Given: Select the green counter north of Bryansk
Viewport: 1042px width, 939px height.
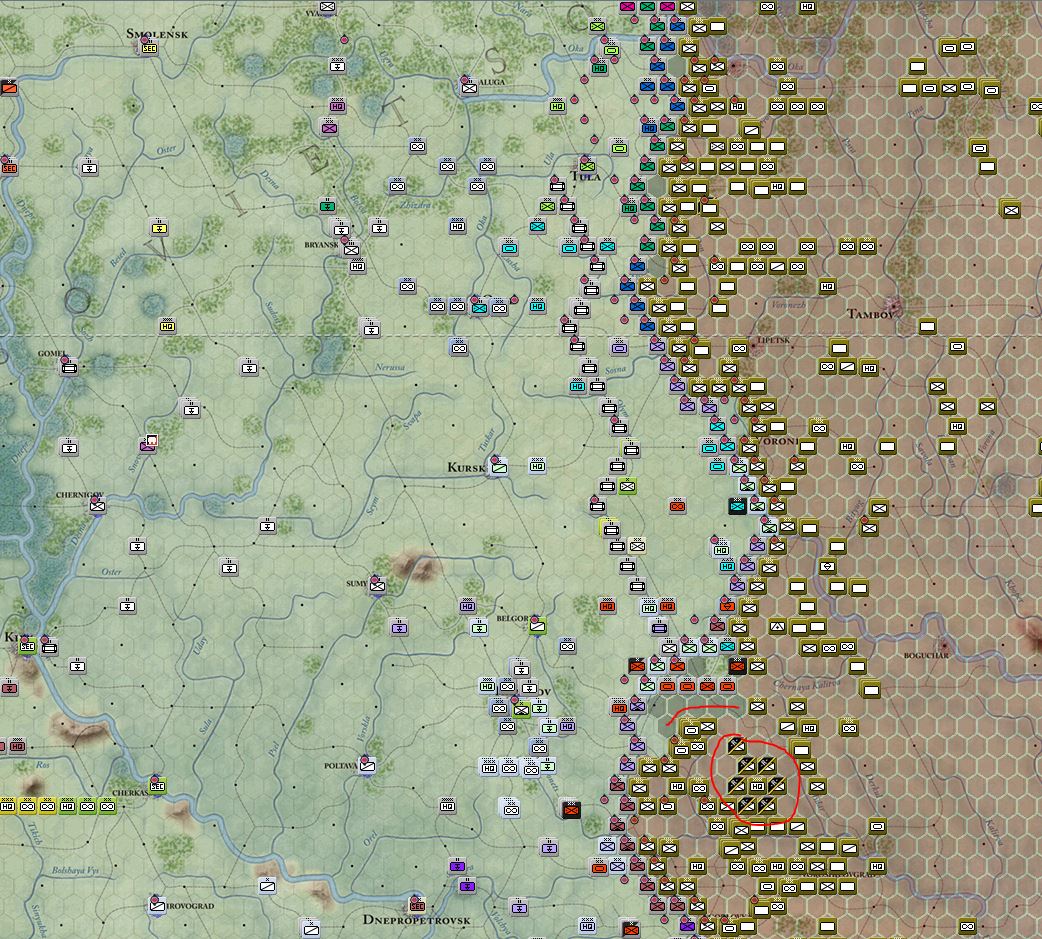Looking at the screenshot, I should pos(327,206).
